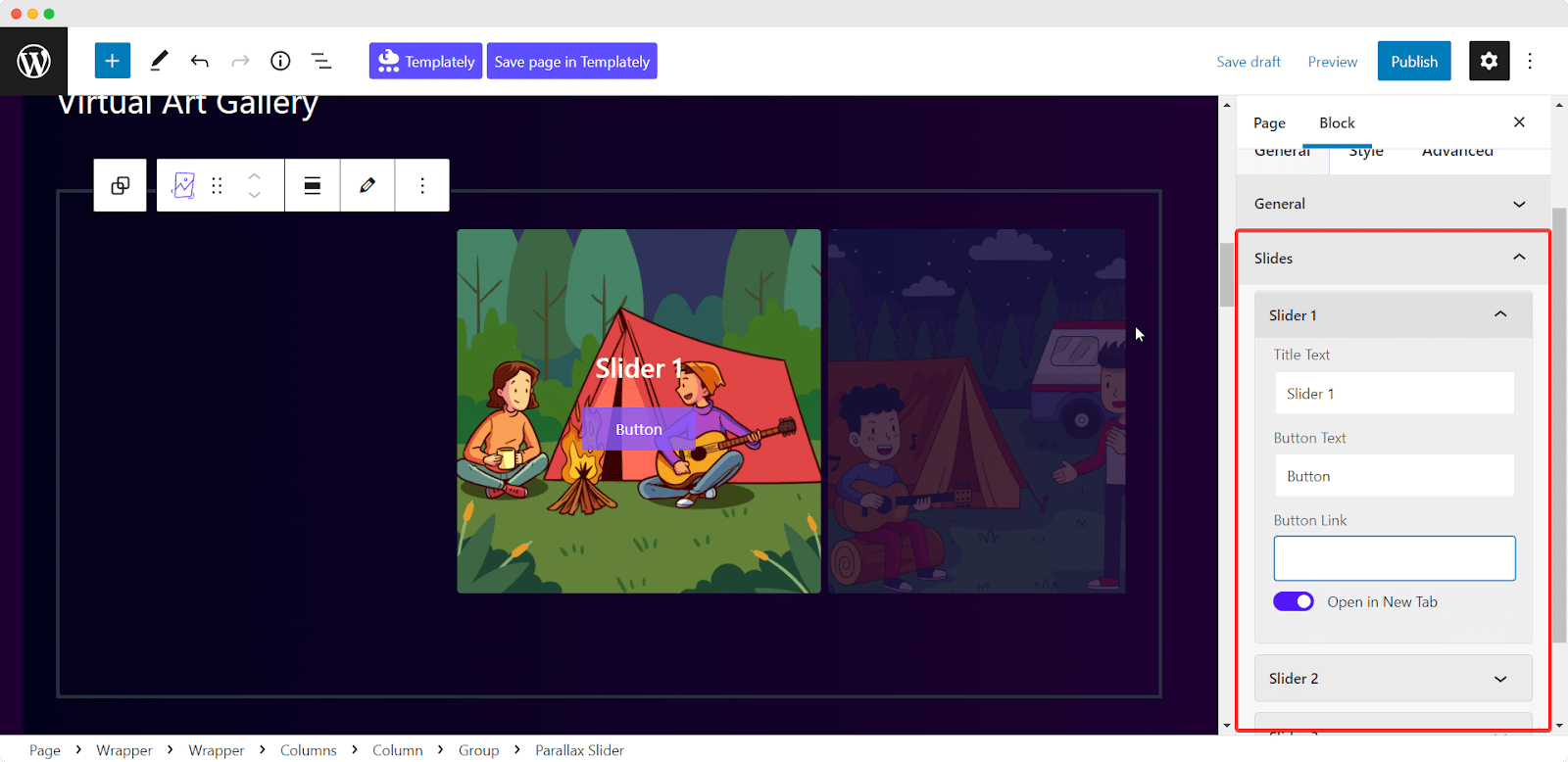Select the dimmed second slide image
Image resolution: width=1568 pixels, height=762 pixels.
(976, 411)
